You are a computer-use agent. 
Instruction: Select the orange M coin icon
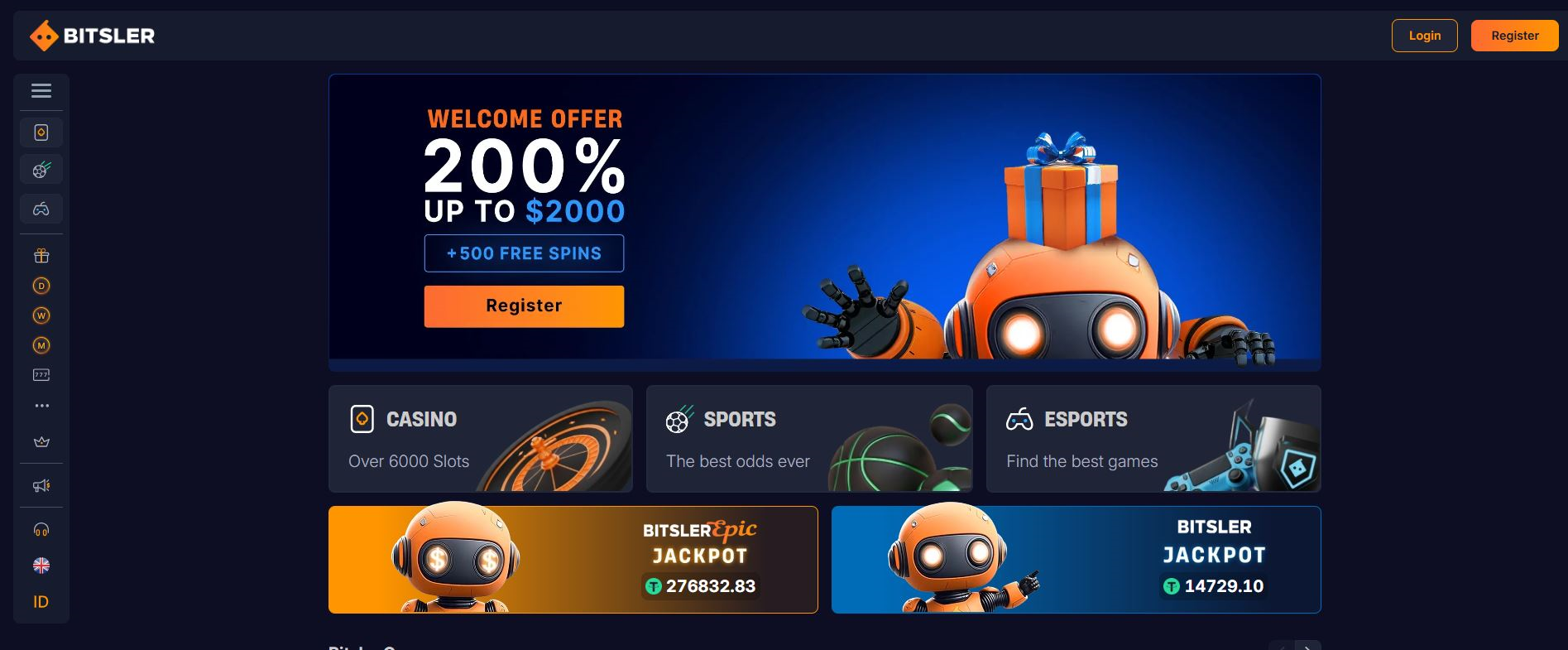click(41, 345)
